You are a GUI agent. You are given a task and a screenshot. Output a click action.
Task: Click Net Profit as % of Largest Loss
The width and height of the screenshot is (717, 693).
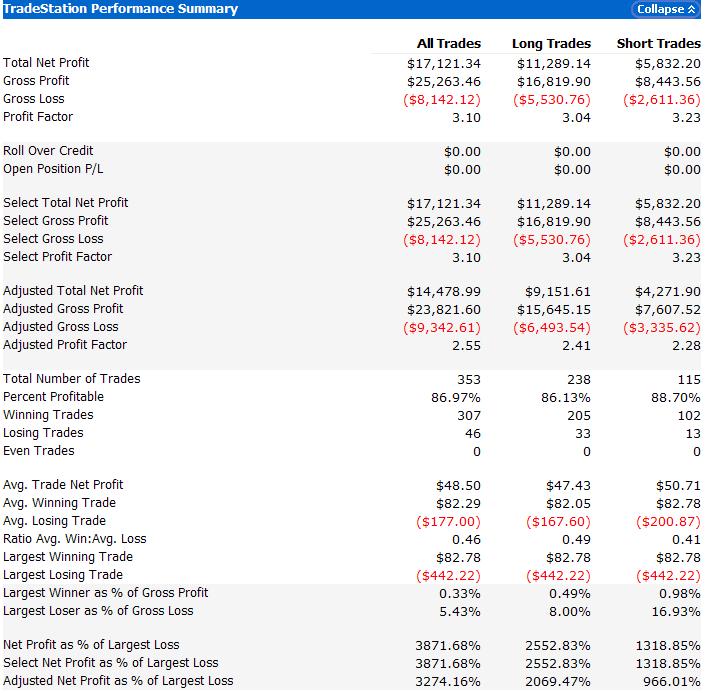point(91,645)
